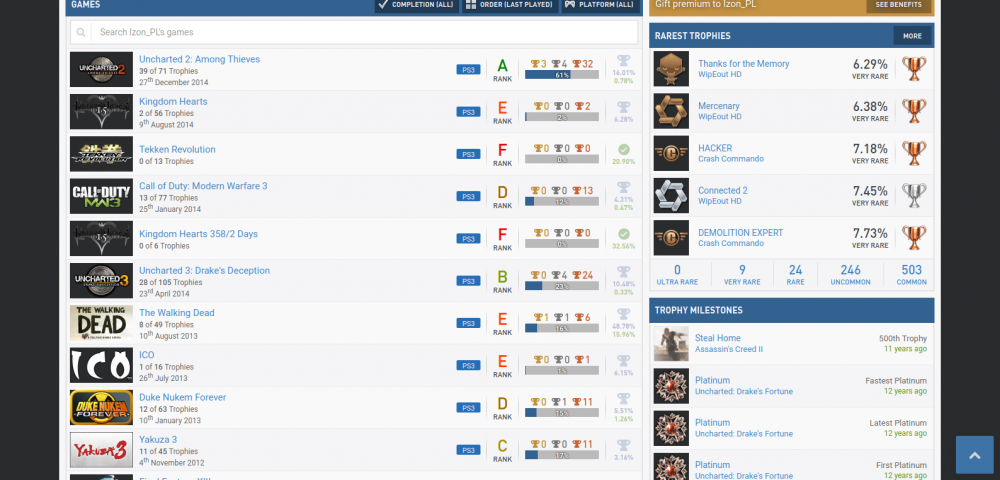
Task: Click the HACKER trophy badge icon
Action: 671,153
